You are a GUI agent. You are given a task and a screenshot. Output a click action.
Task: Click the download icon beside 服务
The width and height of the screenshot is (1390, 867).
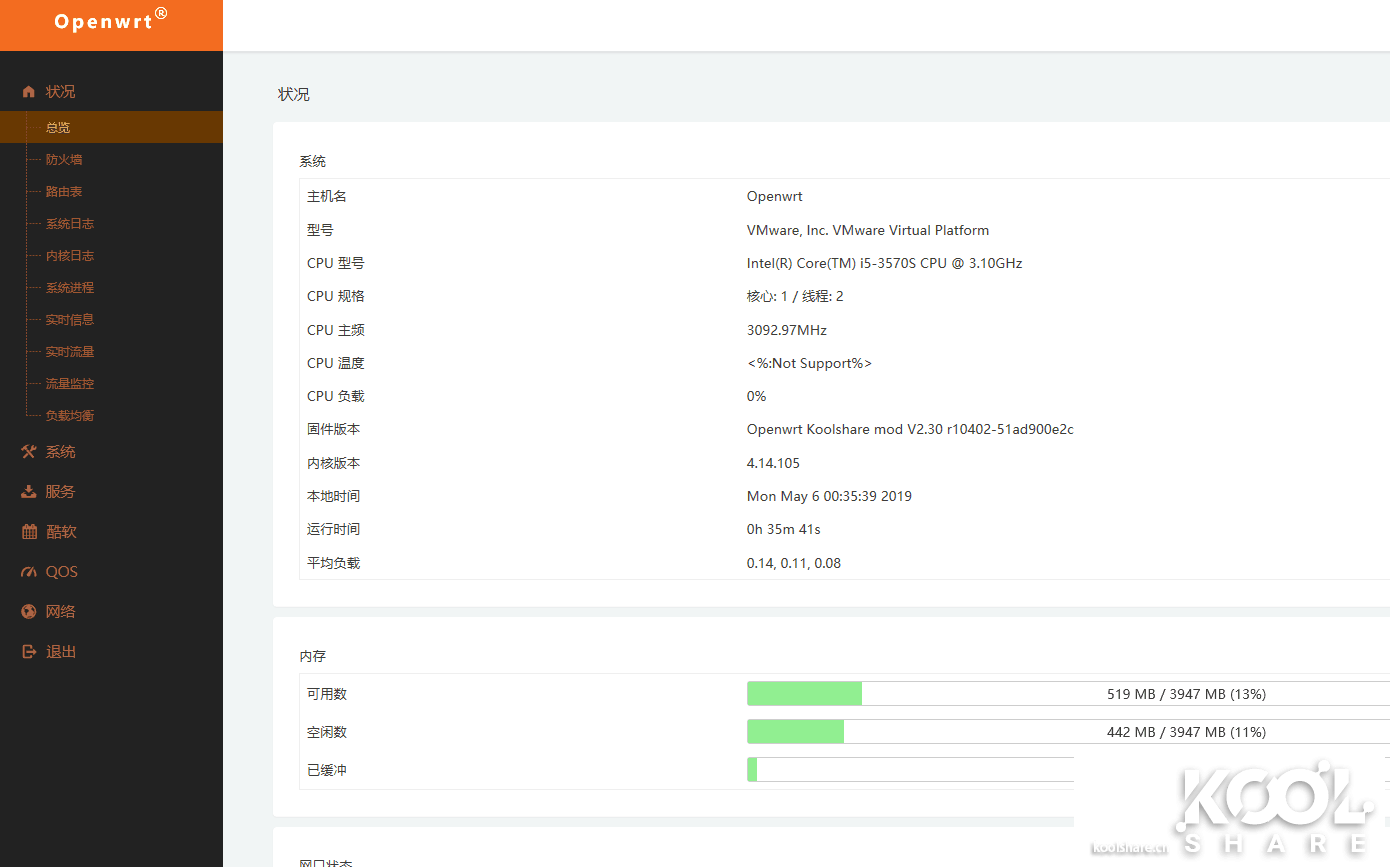pyautogui.click(x=29, y=492)
